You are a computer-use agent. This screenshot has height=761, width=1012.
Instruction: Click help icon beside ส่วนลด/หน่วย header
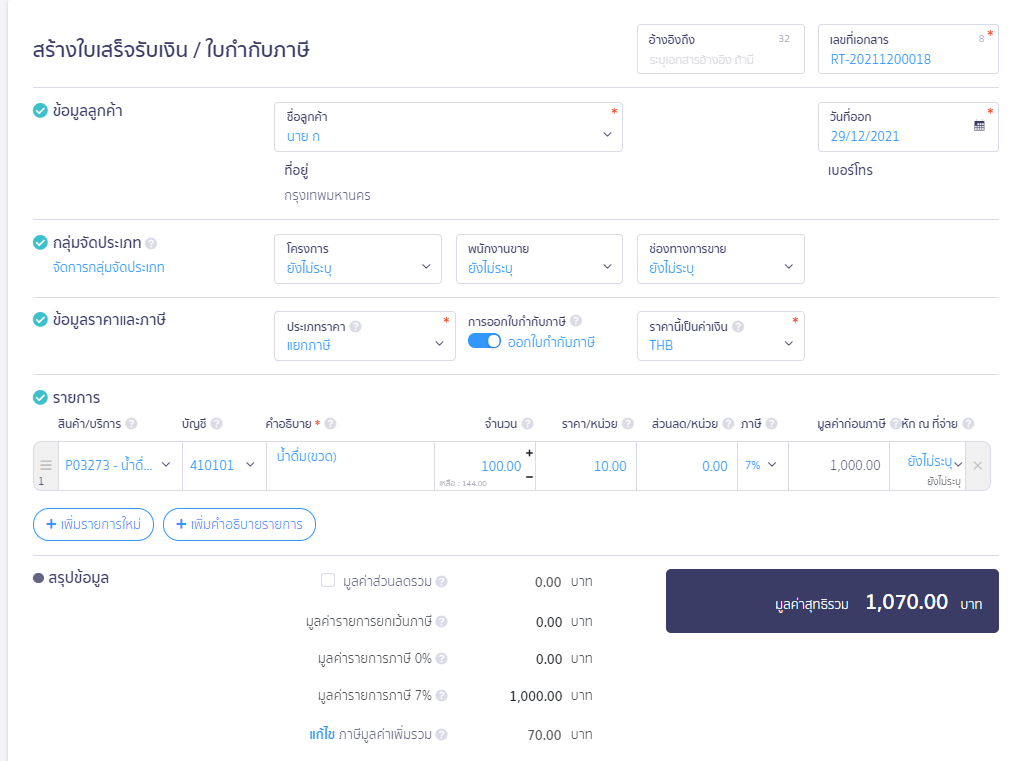pyautogui.click(x=728, y=423)
